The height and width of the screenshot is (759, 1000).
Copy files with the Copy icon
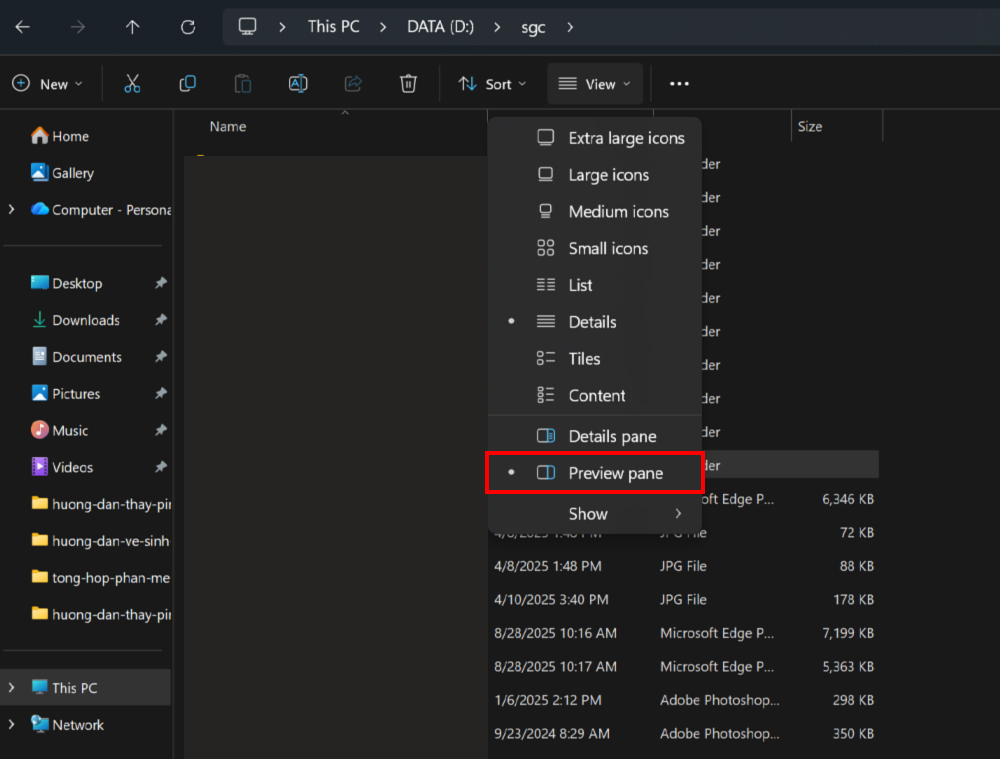pos(187,83)
